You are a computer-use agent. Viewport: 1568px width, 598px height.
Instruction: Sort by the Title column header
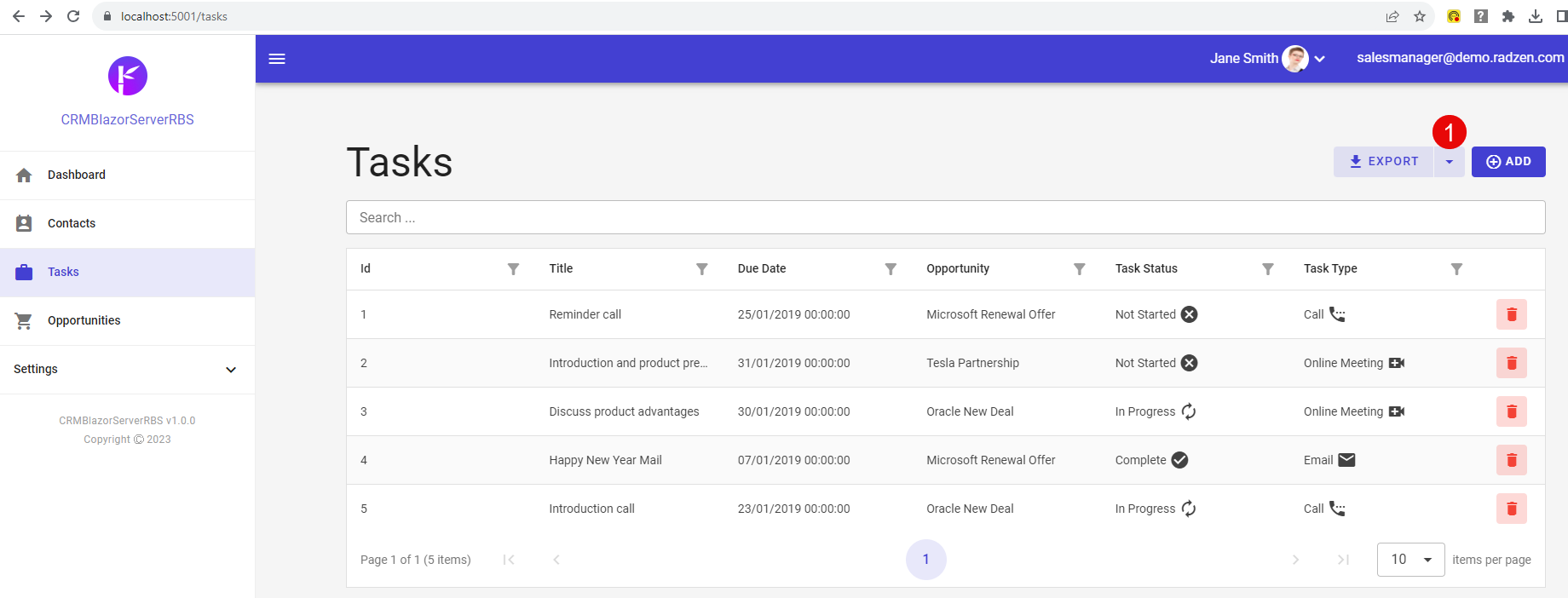click(561, 268)
